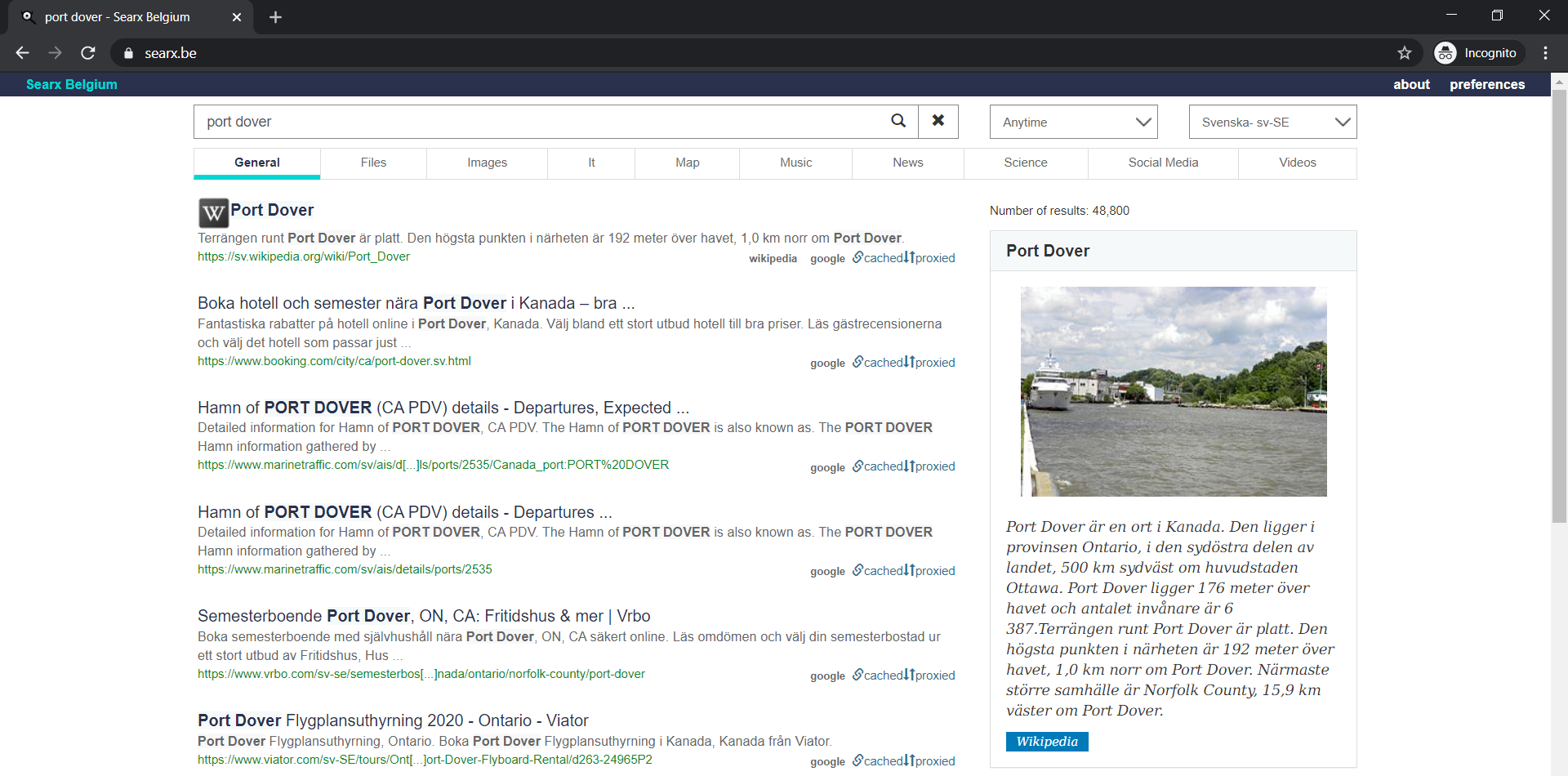The image size is (1568, 776).
Task: Click the blue Wikipedia button in infobox
Action: 1047,742
